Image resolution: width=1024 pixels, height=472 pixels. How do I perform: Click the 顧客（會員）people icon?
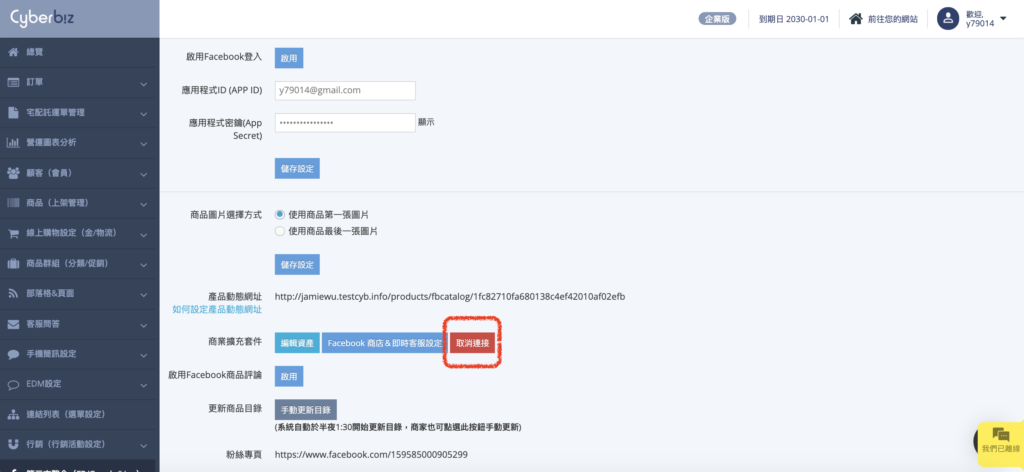(x=13, y=173)
